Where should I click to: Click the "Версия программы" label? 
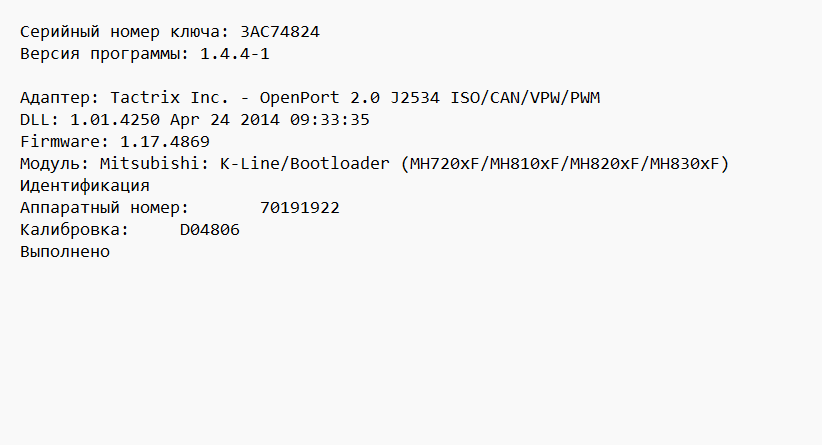click(100, 54)
